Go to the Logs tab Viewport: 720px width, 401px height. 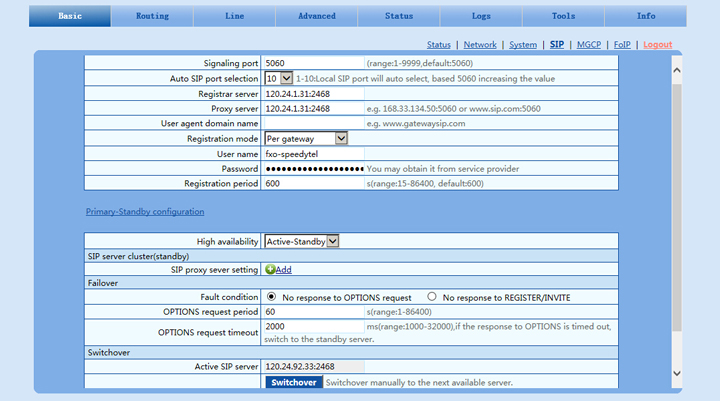[481, 16]
